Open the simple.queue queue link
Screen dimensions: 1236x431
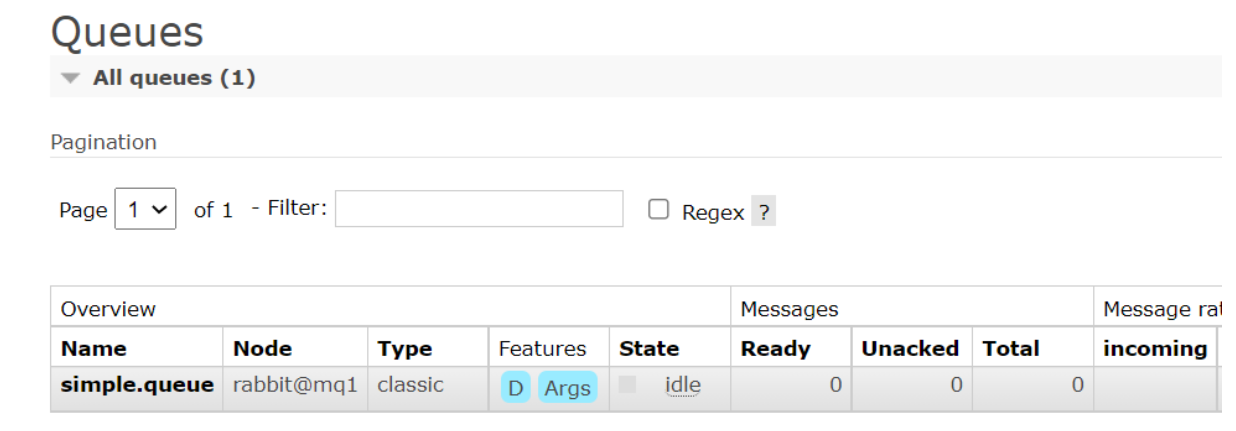click(x=137, y=385)
